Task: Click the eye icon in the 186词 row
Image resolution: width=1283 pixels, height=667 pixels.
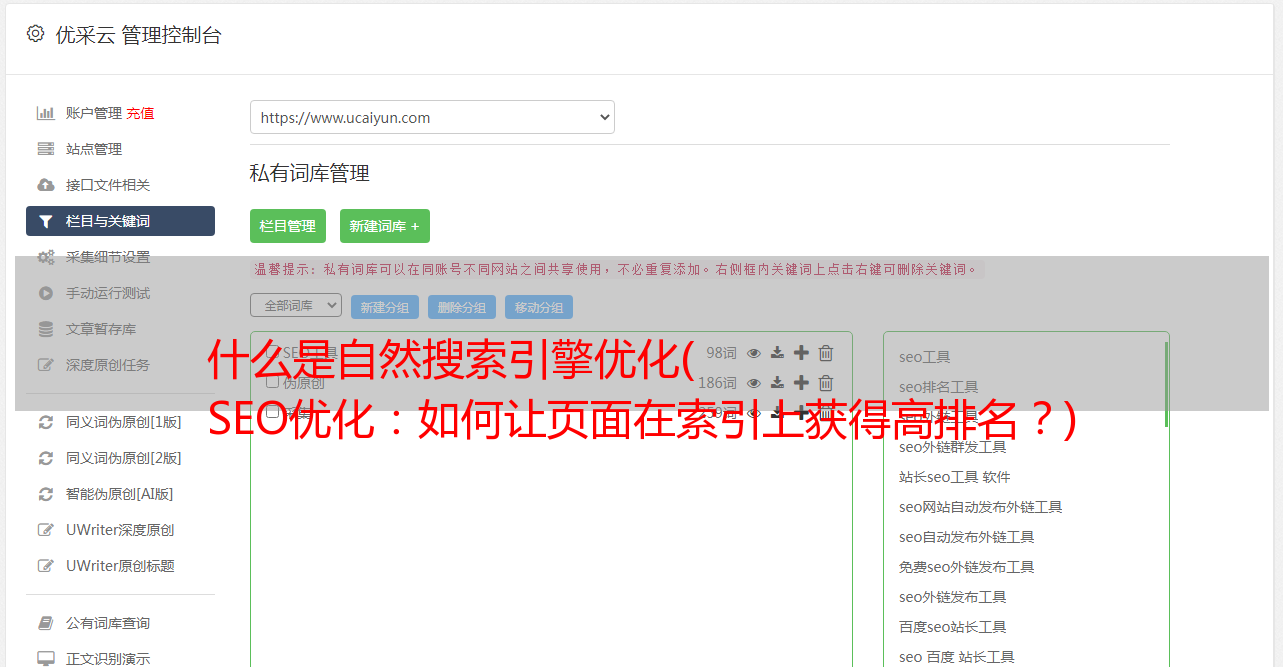Action: click(x=754, y=383)
